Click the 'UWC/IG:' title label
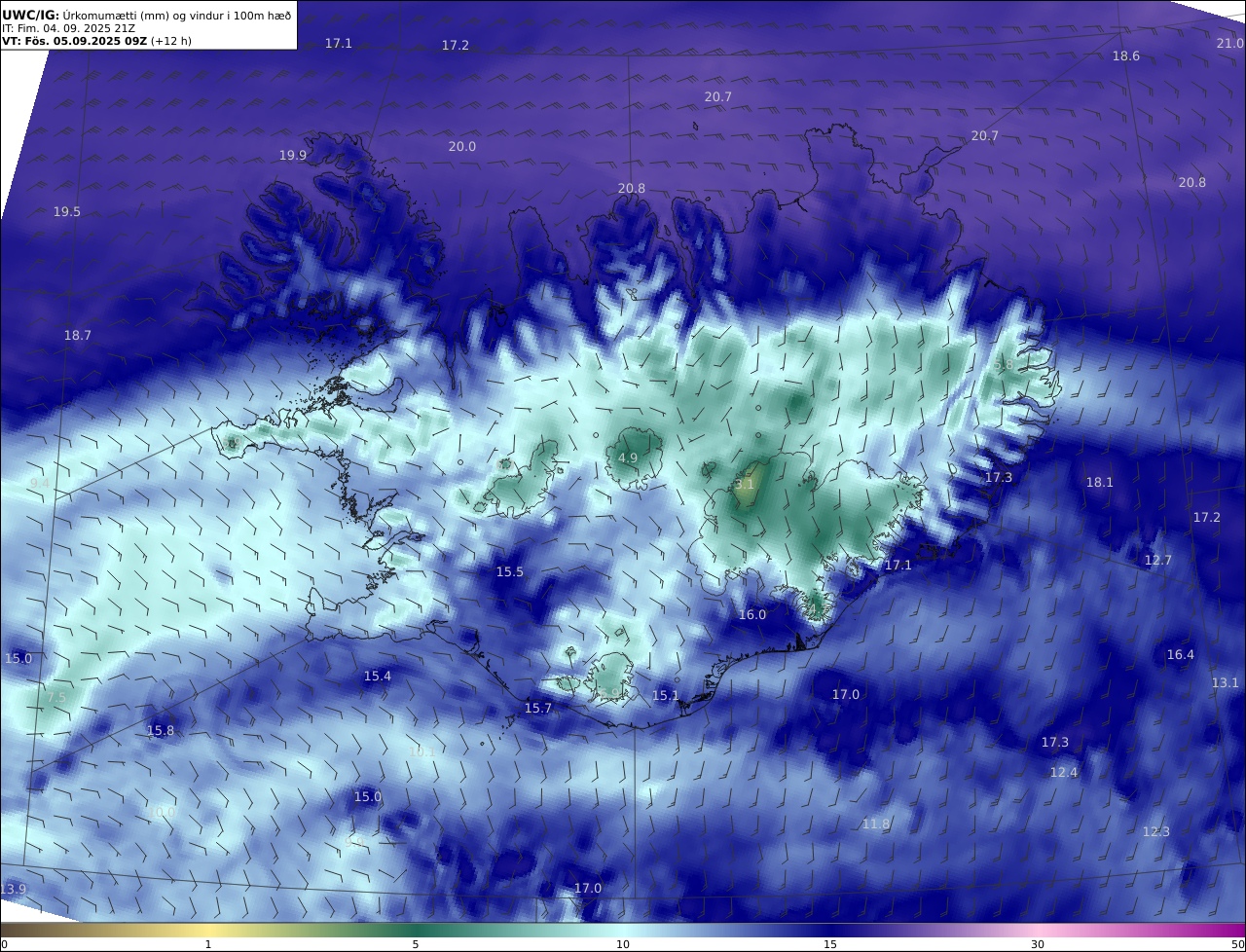The image size is (1246, 952). [x=30, y=14]
